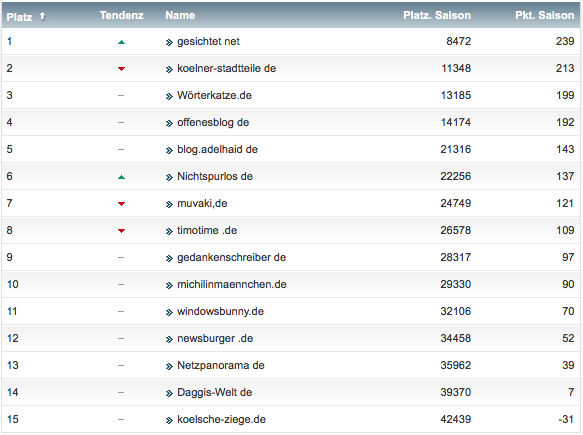583x435 pixels.
Task: Click neutral trend dash for Wörterkatze.de
Action: click(121, 96)
